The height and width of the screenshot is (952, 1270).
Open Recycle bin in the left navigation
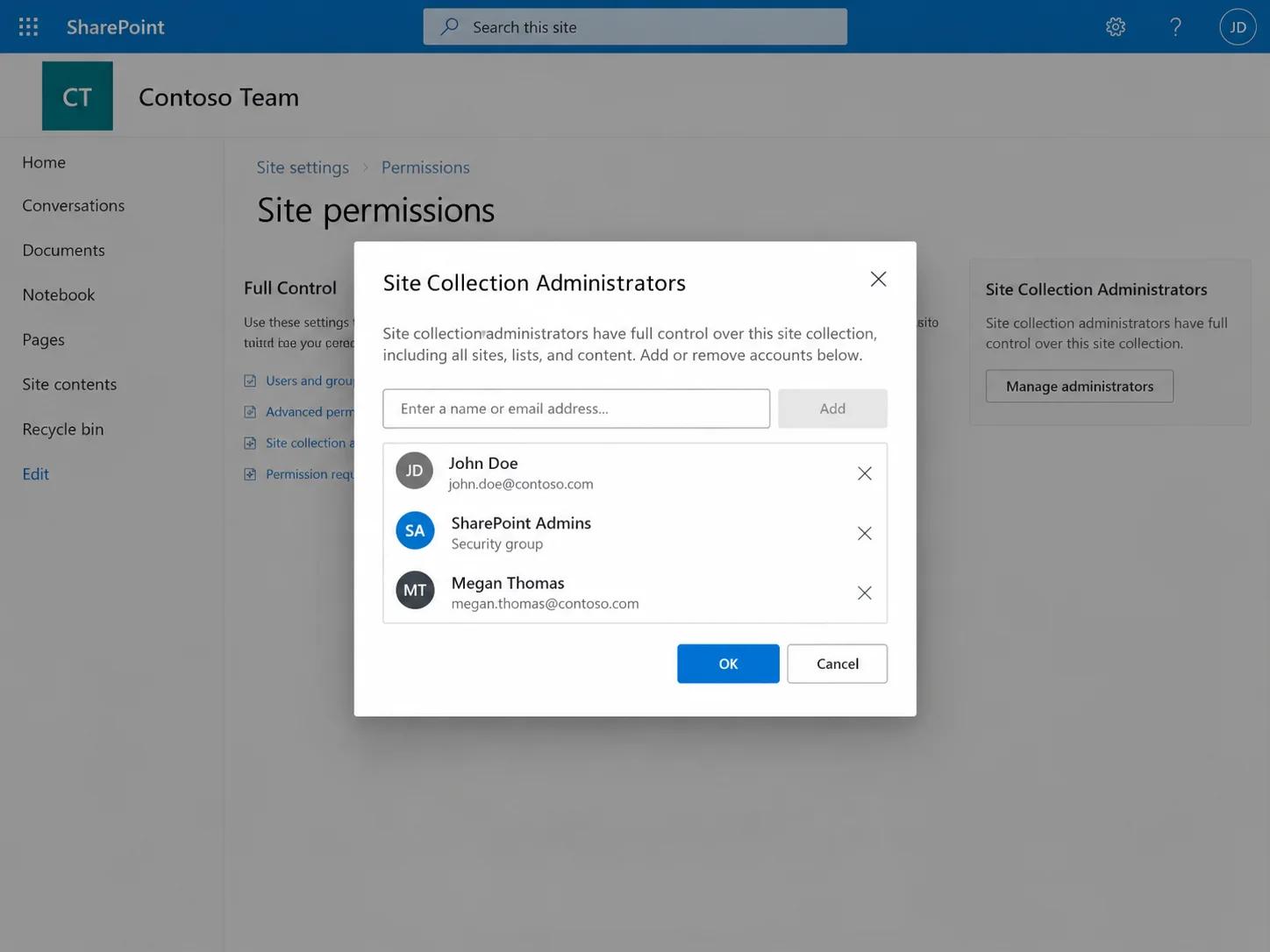[63, 429]
